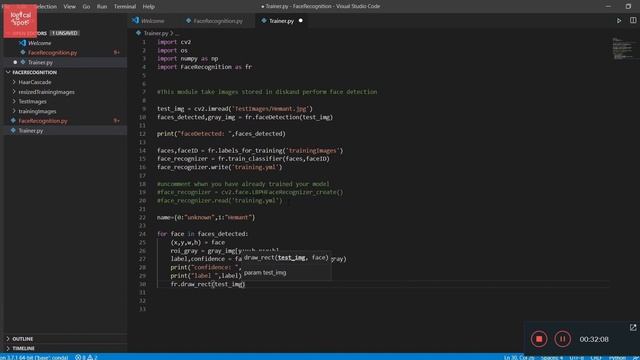
Task: Open the Terminal menu
Action: (x=124, y=7)
